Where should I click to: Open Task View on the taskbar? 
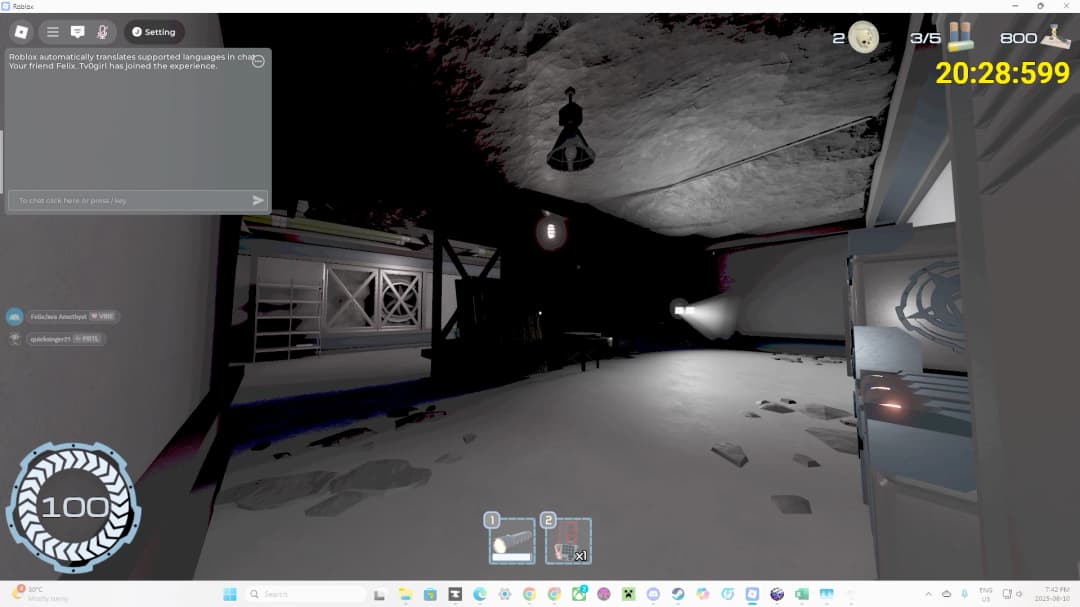pyautogui.click(x=380, y=594)
